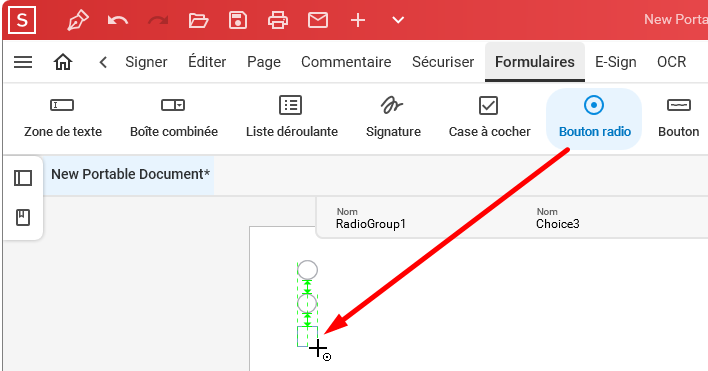Click the Soda PDF logo icon
The image size is (708, 371).
[x=22, y=20]
